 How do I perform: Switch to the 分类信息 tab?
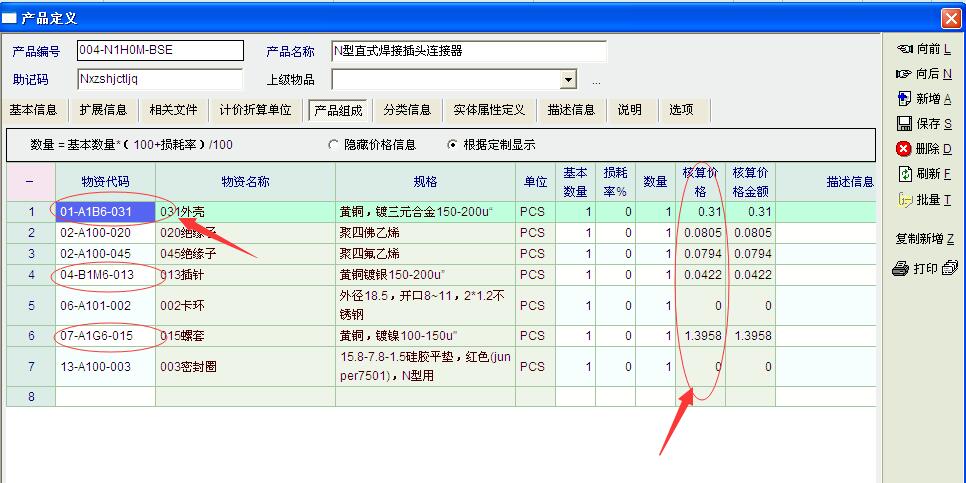[407, 110]
